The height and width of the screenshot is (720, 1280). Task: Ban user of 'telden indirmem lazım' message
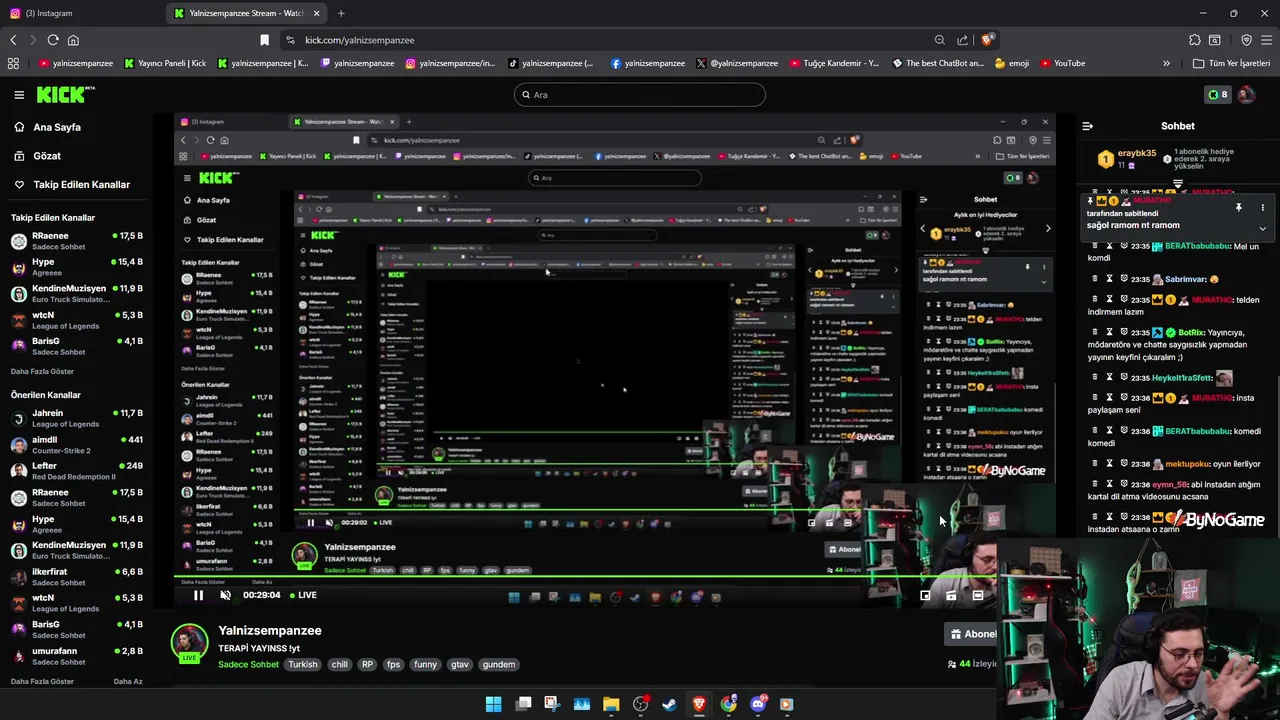[1124, 299]
